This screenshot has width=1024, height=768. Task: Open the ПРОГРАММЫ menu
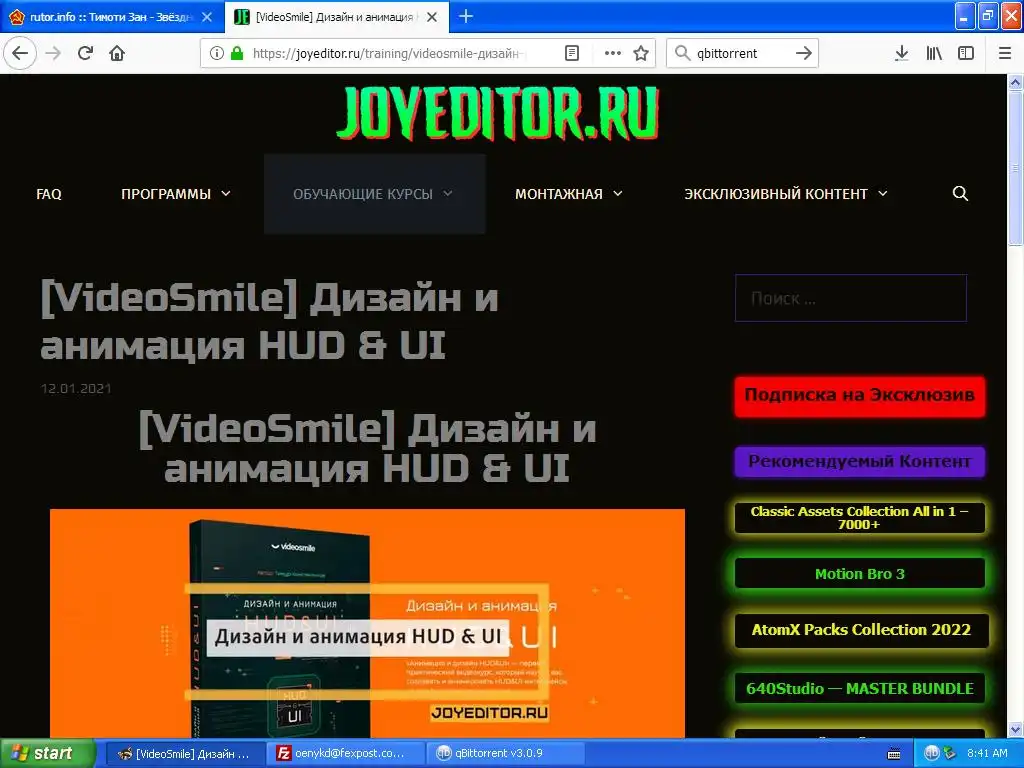(176, 194)
